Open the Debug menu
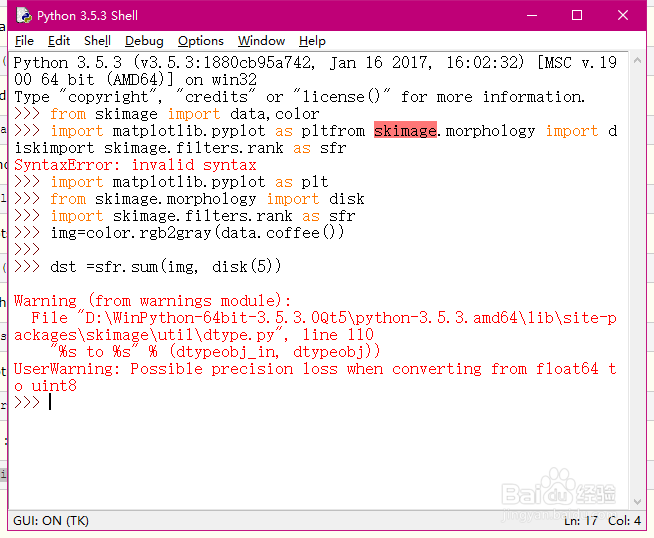654x538 pixels. [x=144, y=41]
